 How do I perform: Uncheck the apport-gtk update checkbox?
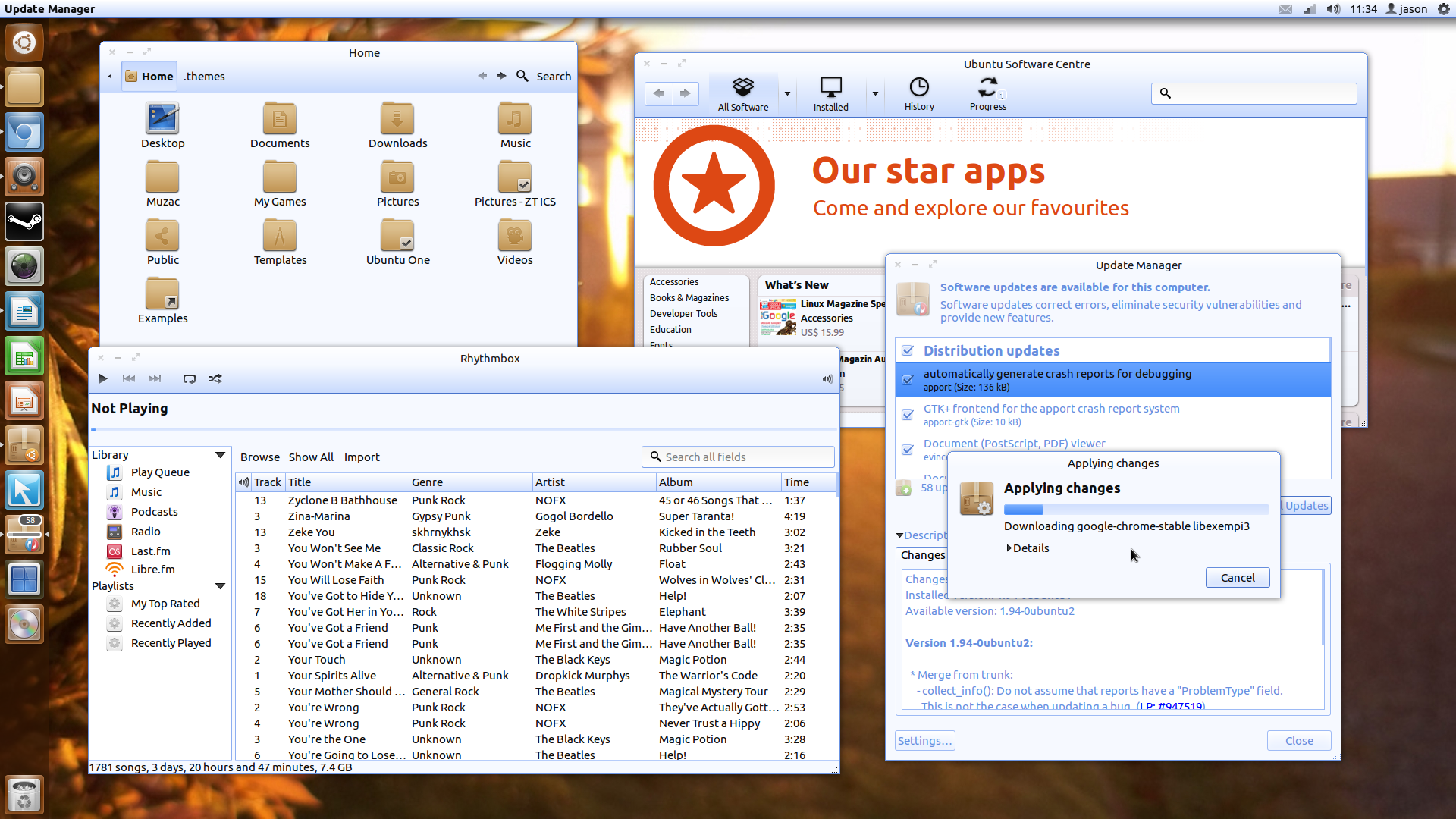click(907, 415)
